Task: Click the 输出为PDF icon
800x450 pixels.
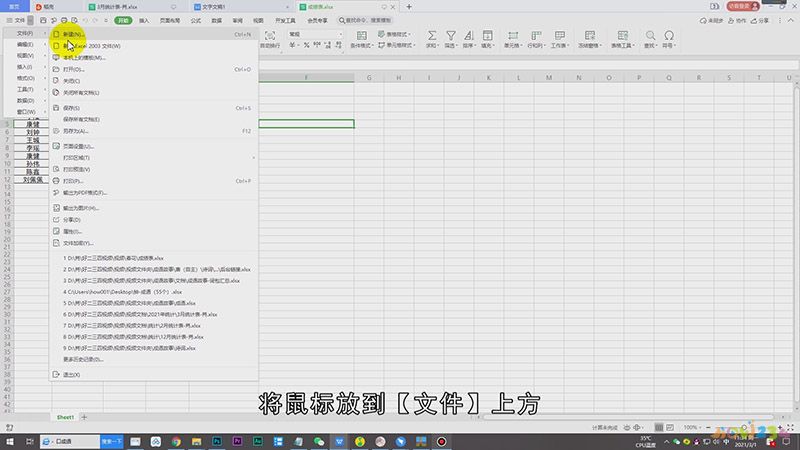Action: click(56, 192)
